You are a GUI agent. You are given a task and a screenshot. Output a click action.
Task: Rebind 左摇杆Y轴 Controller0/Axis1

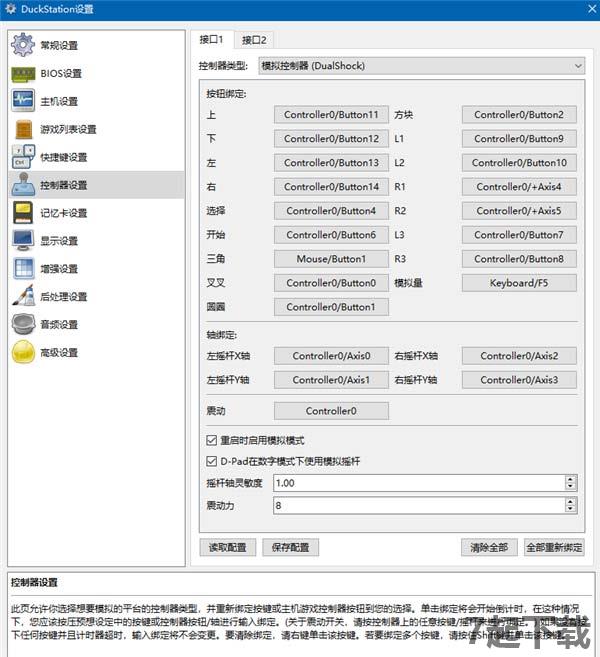click(331, 380)
